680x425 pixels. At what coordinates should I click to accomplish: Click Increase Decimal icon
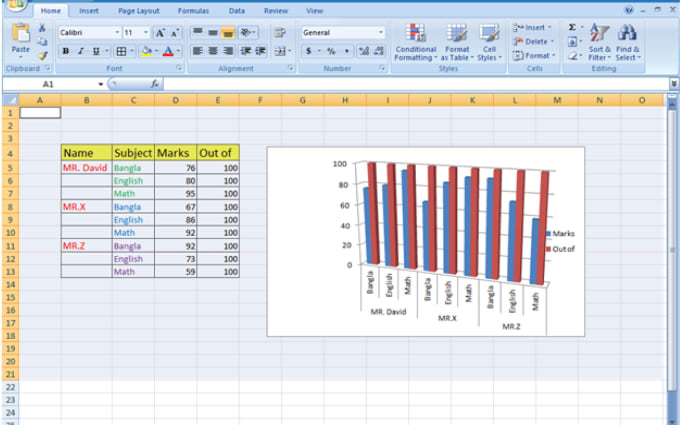point(364,51)
